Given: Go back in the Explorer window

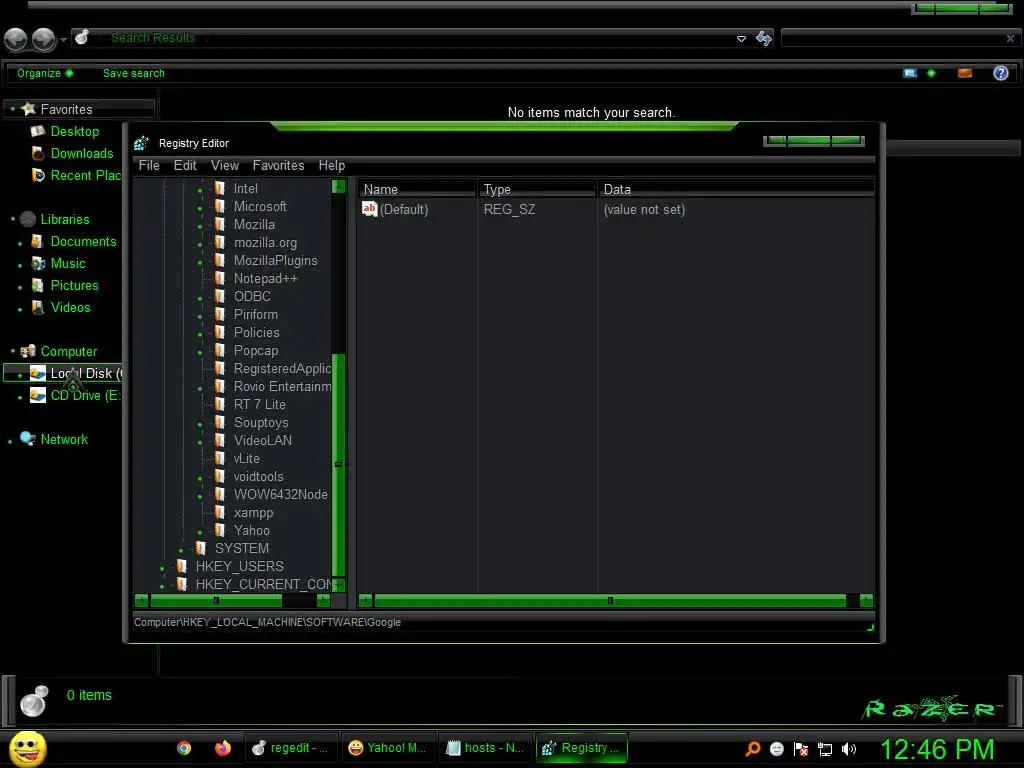Looking at the screenshot, I should point(16,39).
